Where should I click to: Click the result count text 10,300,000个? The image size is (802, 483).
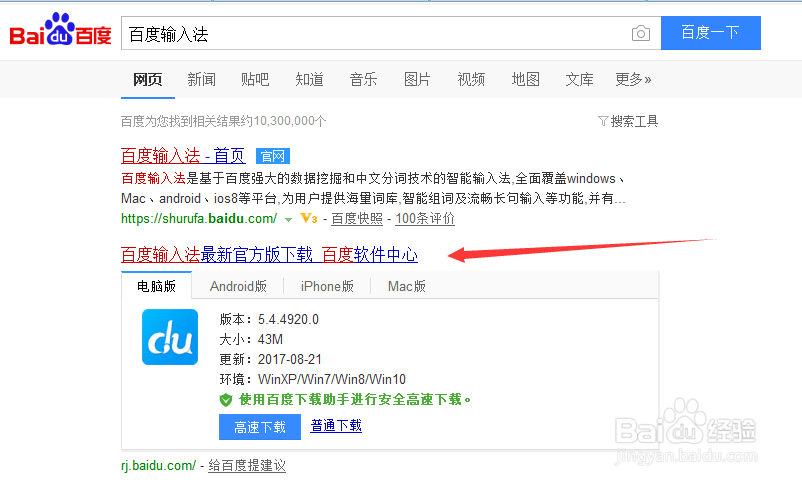tap(289, 121)
